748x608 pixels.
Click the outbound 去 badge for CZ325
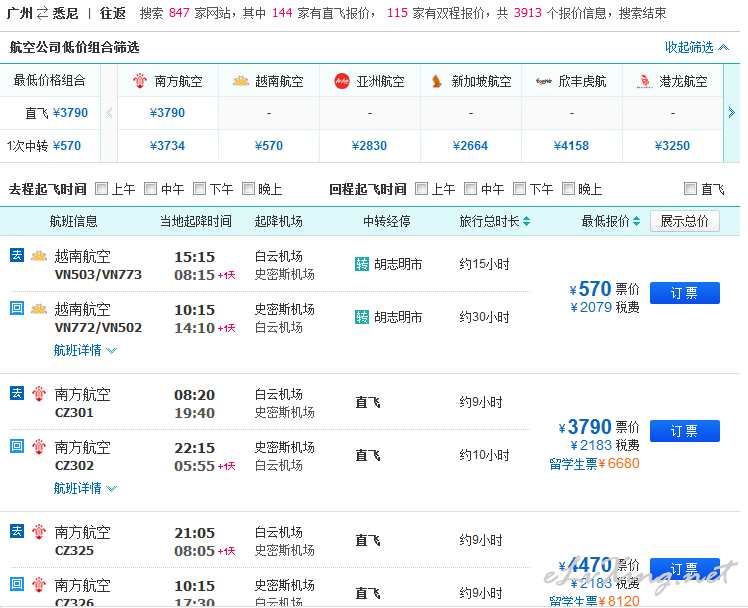(17, 531)
